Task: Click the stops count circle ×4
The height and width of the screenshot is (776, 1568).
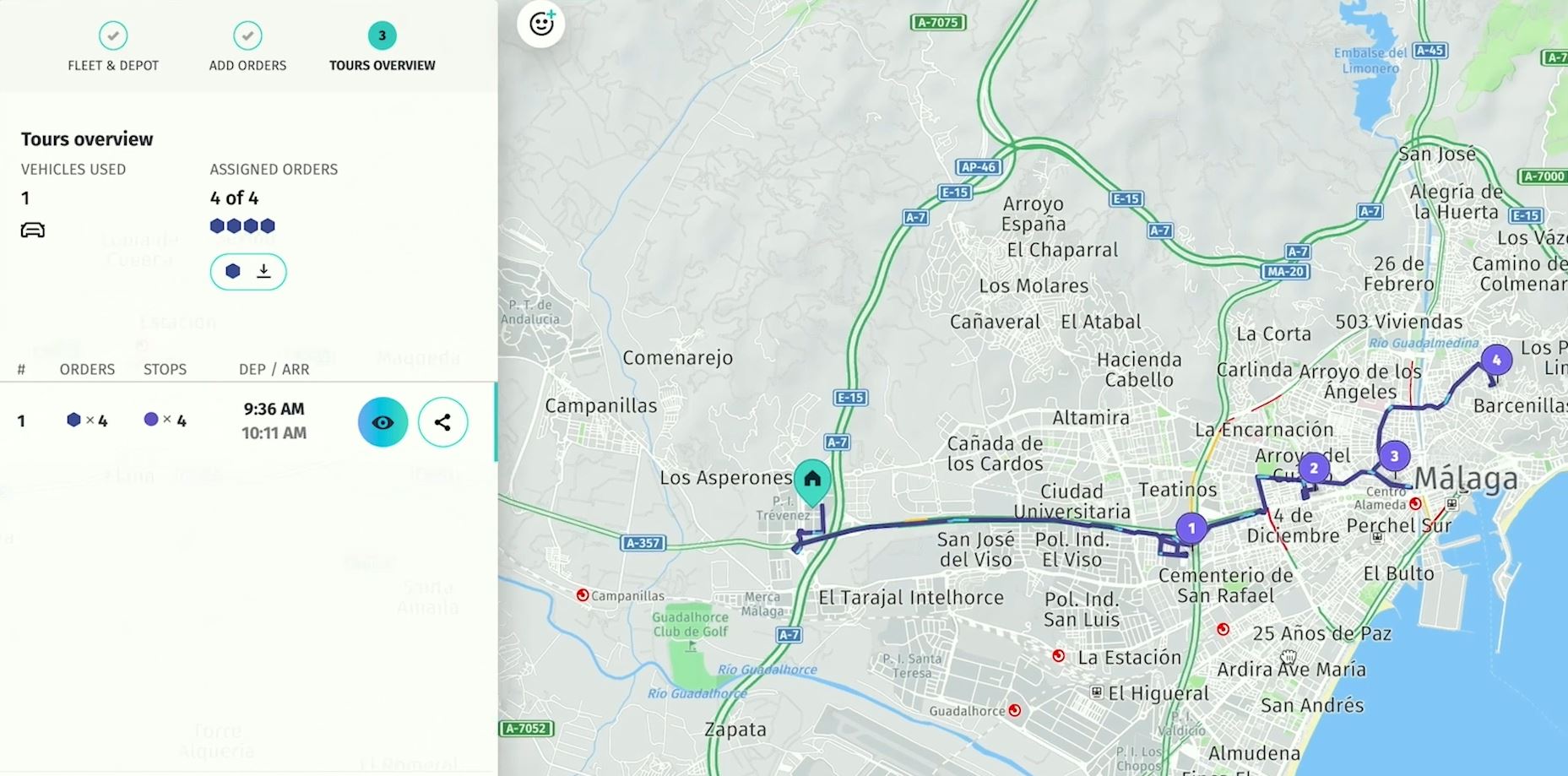Action: pyautogui.click(x=165, y=420)
